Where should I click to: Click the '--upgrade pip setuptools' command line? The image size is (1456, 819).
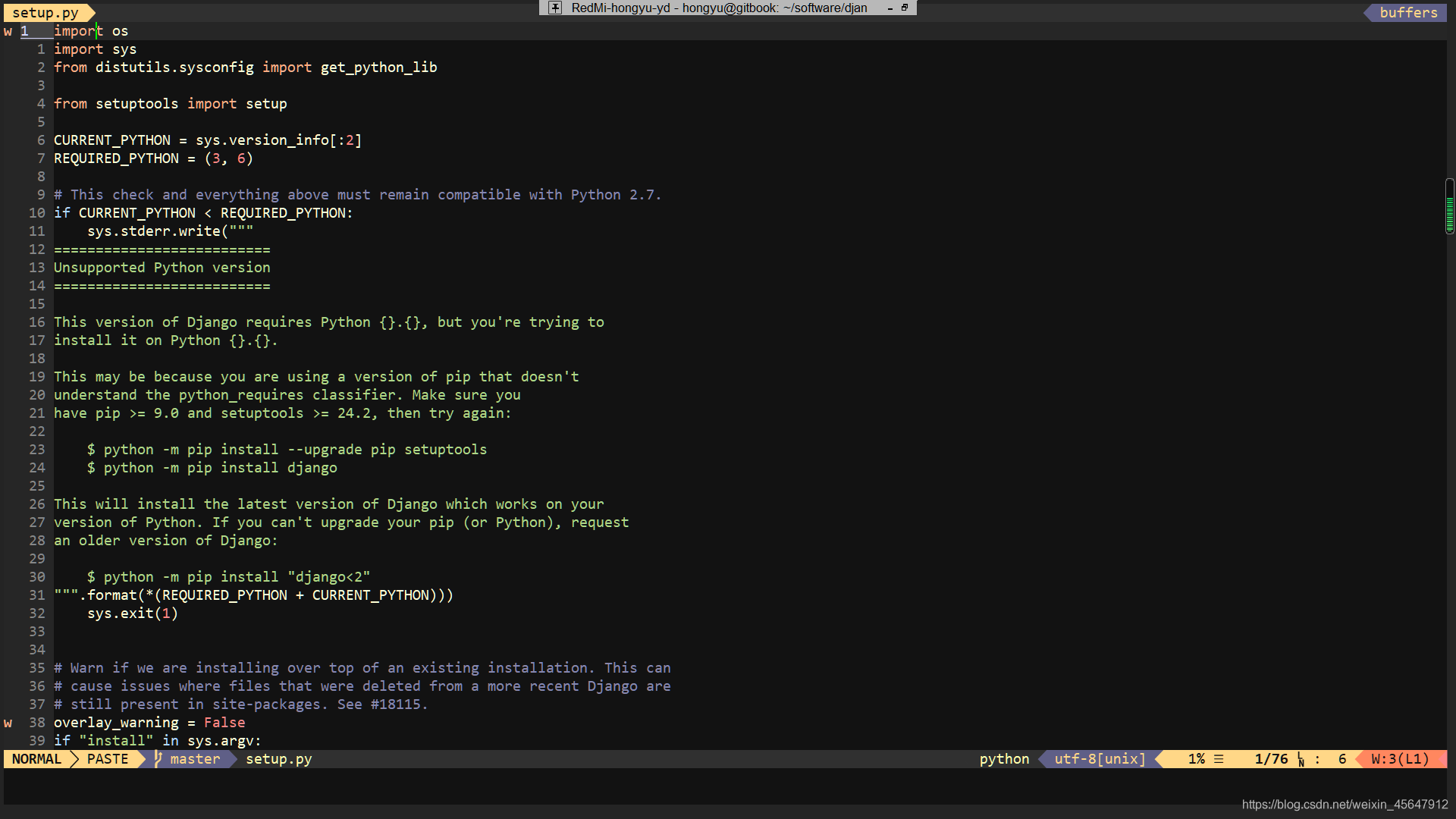[287, 450]
